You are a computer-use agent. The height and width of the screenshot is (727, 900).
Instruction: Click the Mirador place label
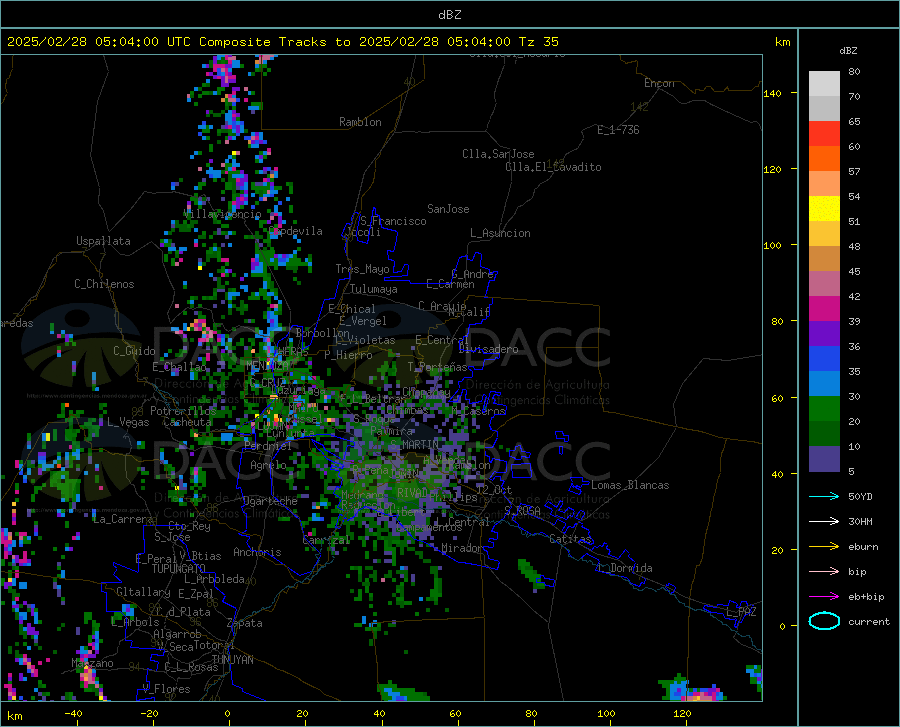462,548
